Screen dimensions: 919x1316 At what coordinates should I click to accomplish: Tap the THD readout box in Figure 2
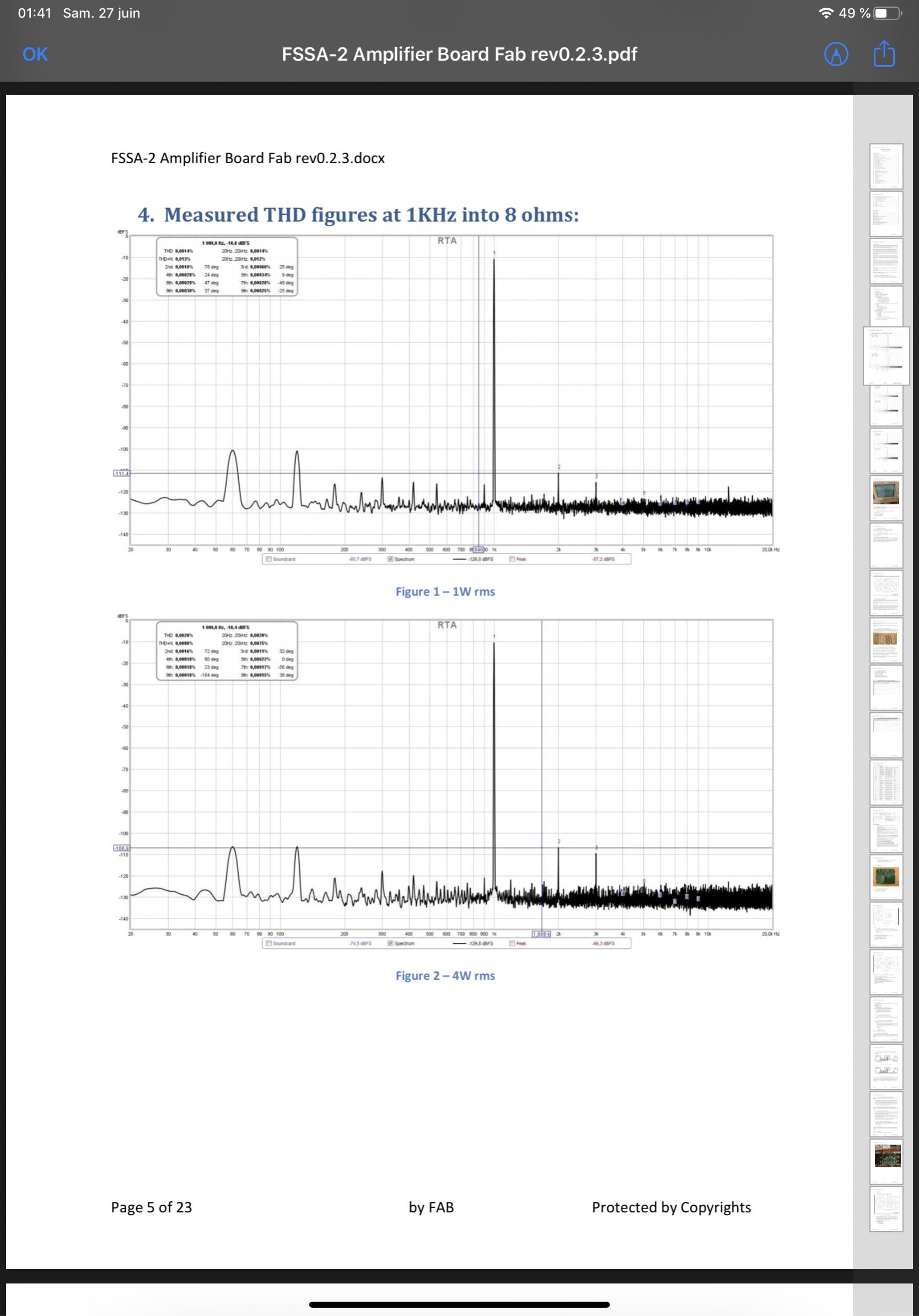227,651
